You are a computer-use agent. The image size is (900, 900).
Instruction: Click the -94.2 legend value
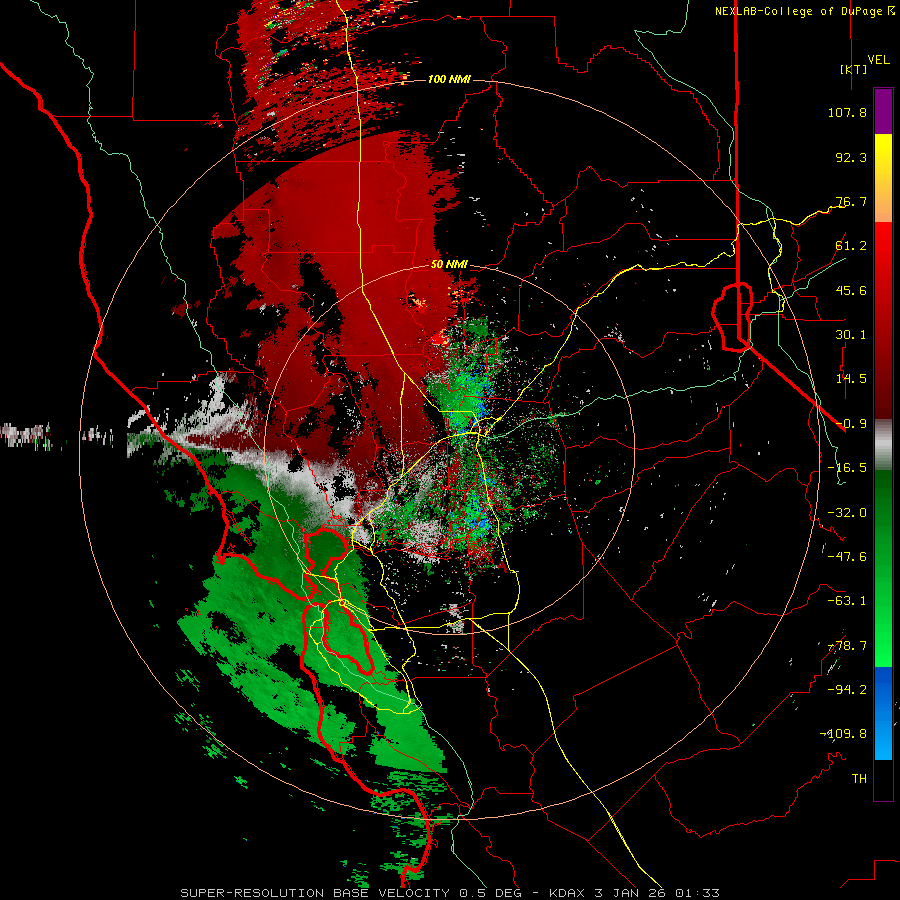point(847,690)
